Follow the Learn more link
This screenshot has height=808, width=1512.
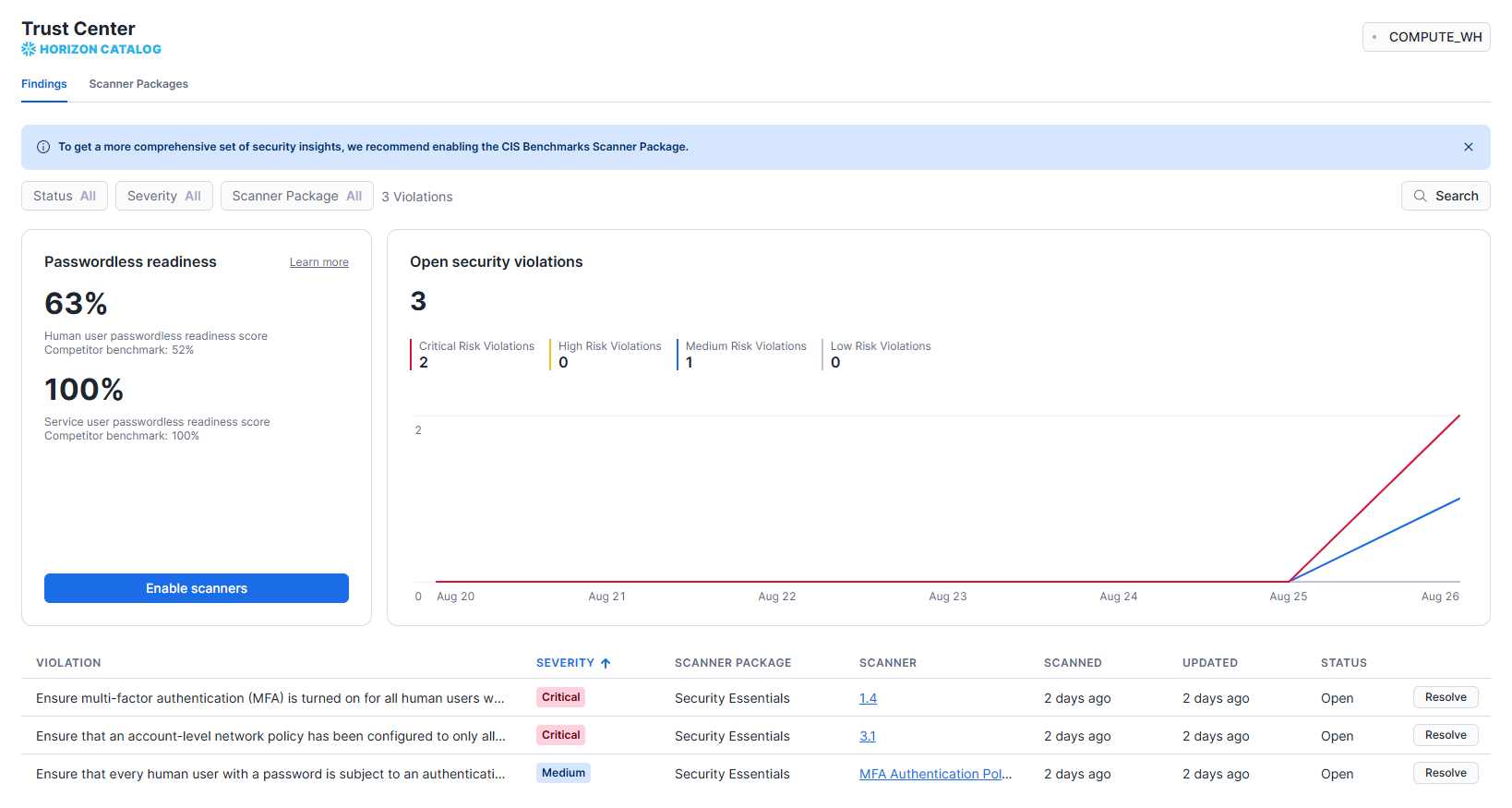click(318, 262)
